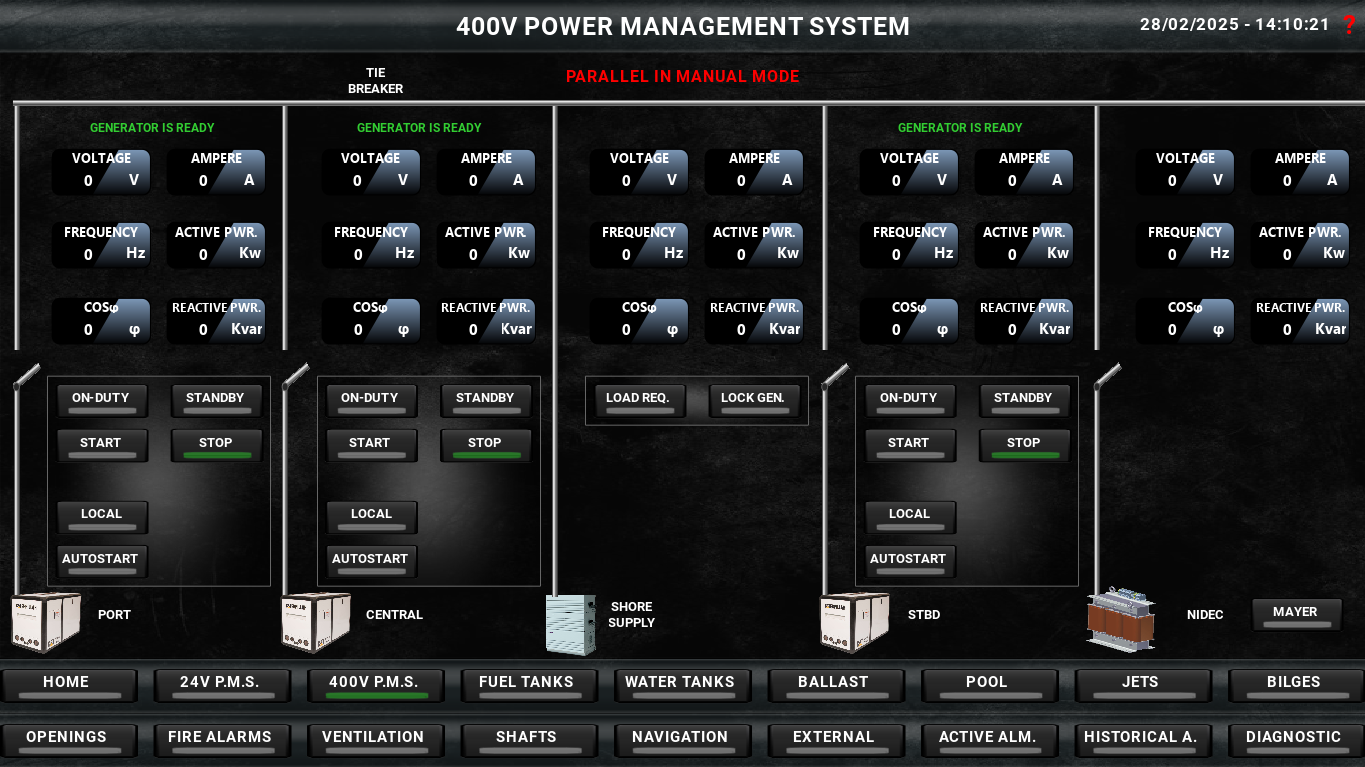The height and width of the screenshot is (767, 1365).
Task: Start the PORT generator
Action: [101, 446]
